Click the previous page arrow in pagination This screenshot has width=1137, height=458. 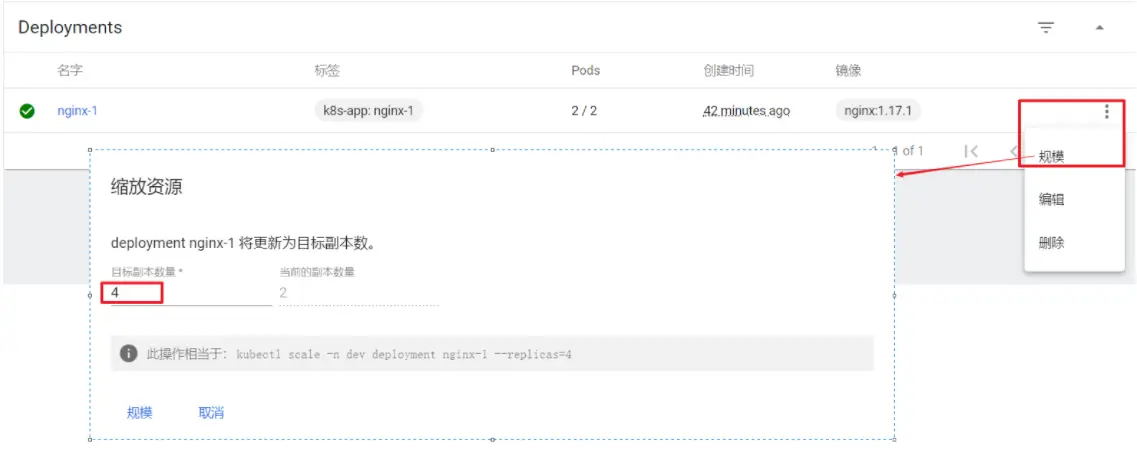[x=1013, y=151]
